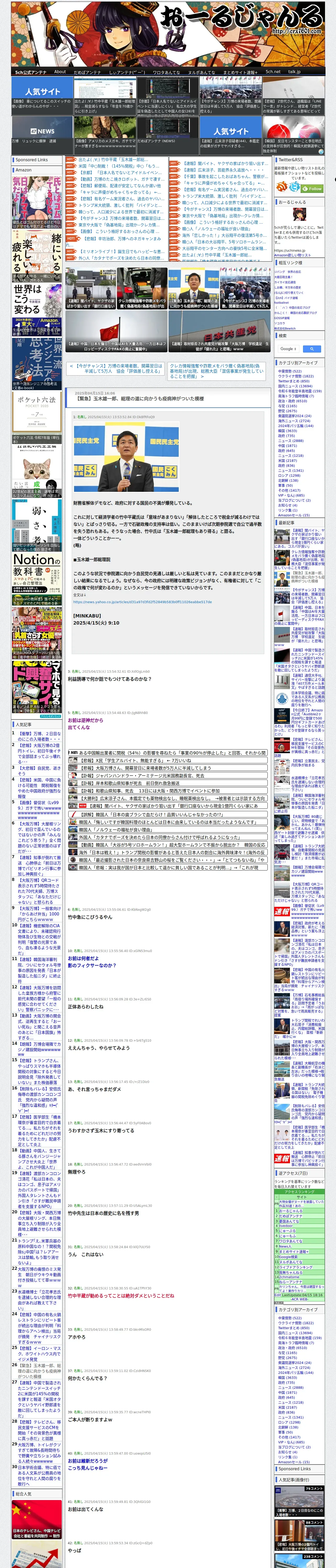The width and height of the screenshot is (336, 1568).
Task: Click the おーるじゃんる site title banner
Action: click(168, 33)
